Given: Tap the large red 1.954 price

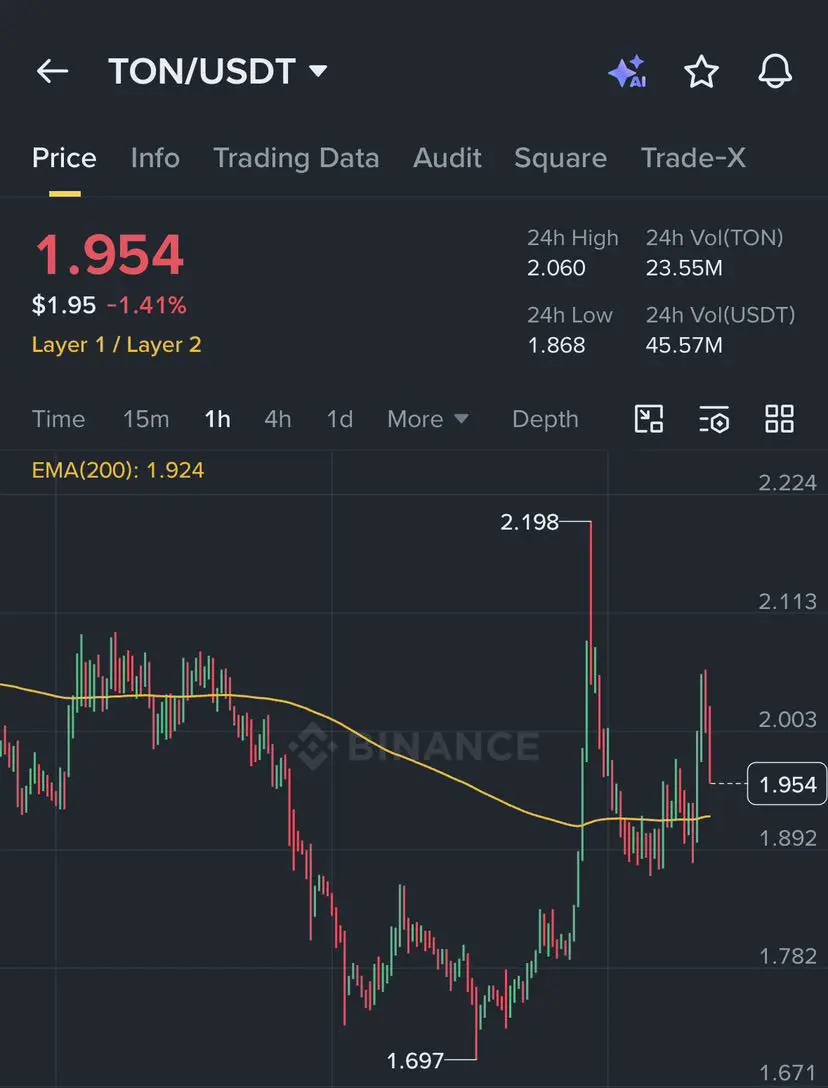Looking at the screenshot, I should [x=110, y=255].
